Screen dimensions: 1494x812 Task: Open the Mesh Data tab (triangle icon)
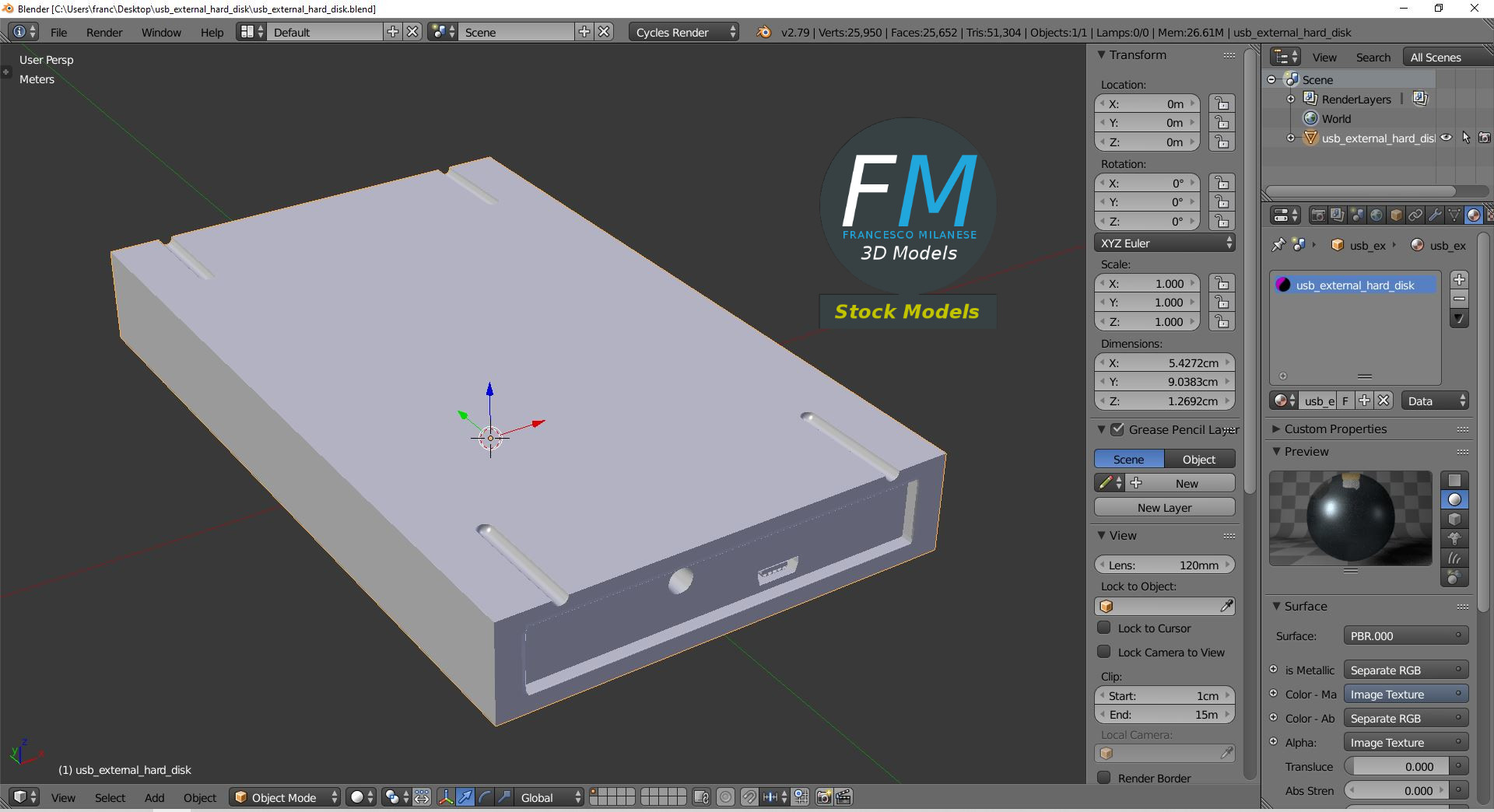point(1454,215)
